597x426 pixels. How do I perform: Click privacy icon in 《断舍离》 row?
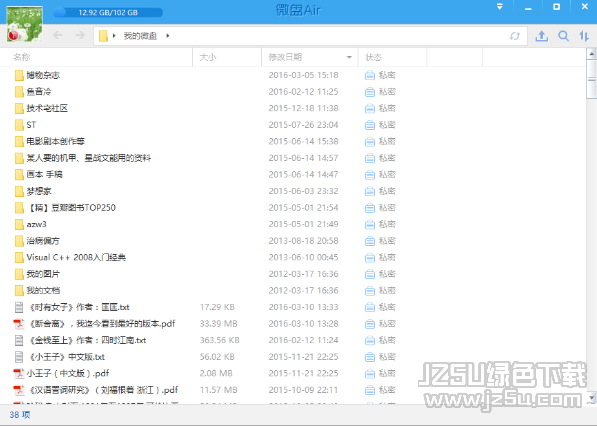pyautogui.click(x=370, y=324)
